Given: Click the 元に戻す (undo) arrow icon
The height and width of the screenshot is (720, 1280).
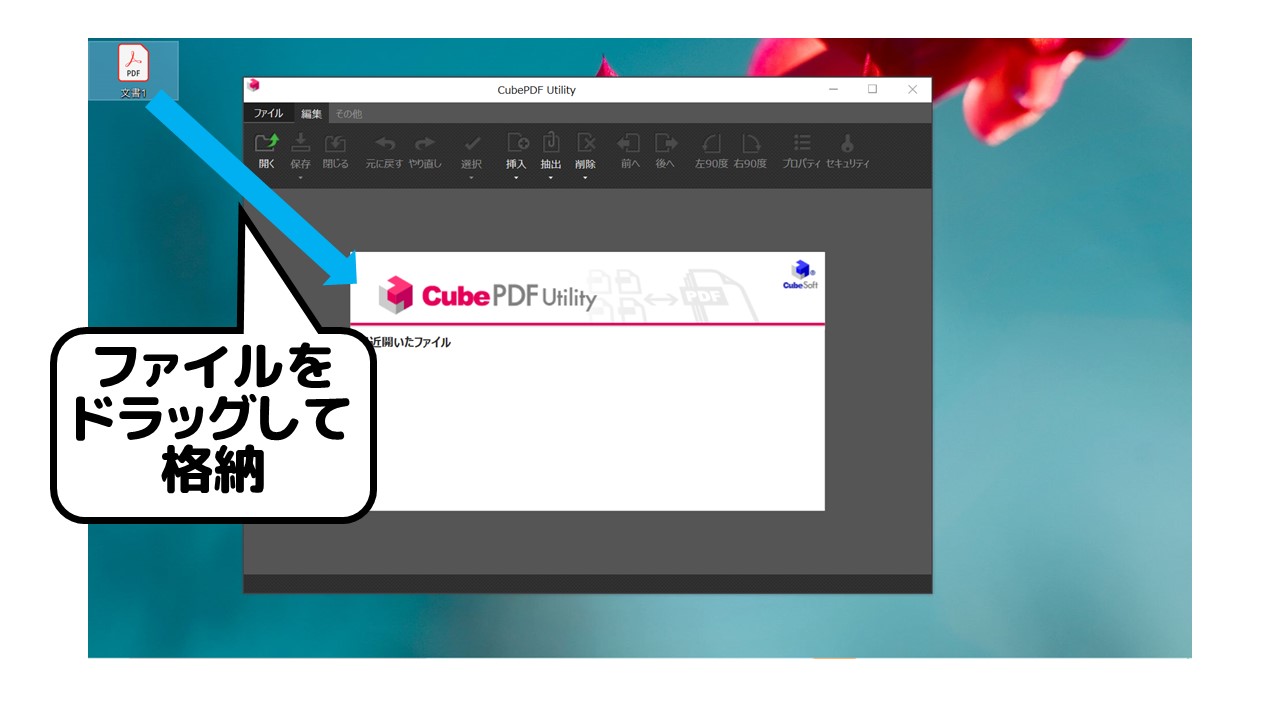Looking at the screenshot, I should (x=385, y=144).
